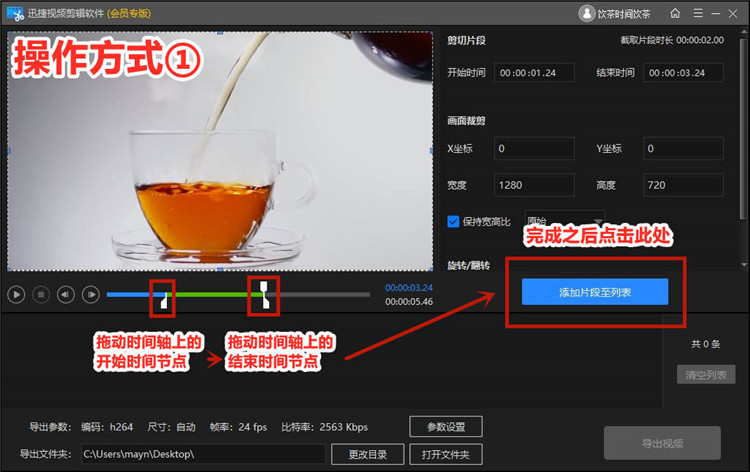Screen dimensions: 750x472
Task: Step to the previous frame
Action: pyautogui.click(x=66, y=295)
